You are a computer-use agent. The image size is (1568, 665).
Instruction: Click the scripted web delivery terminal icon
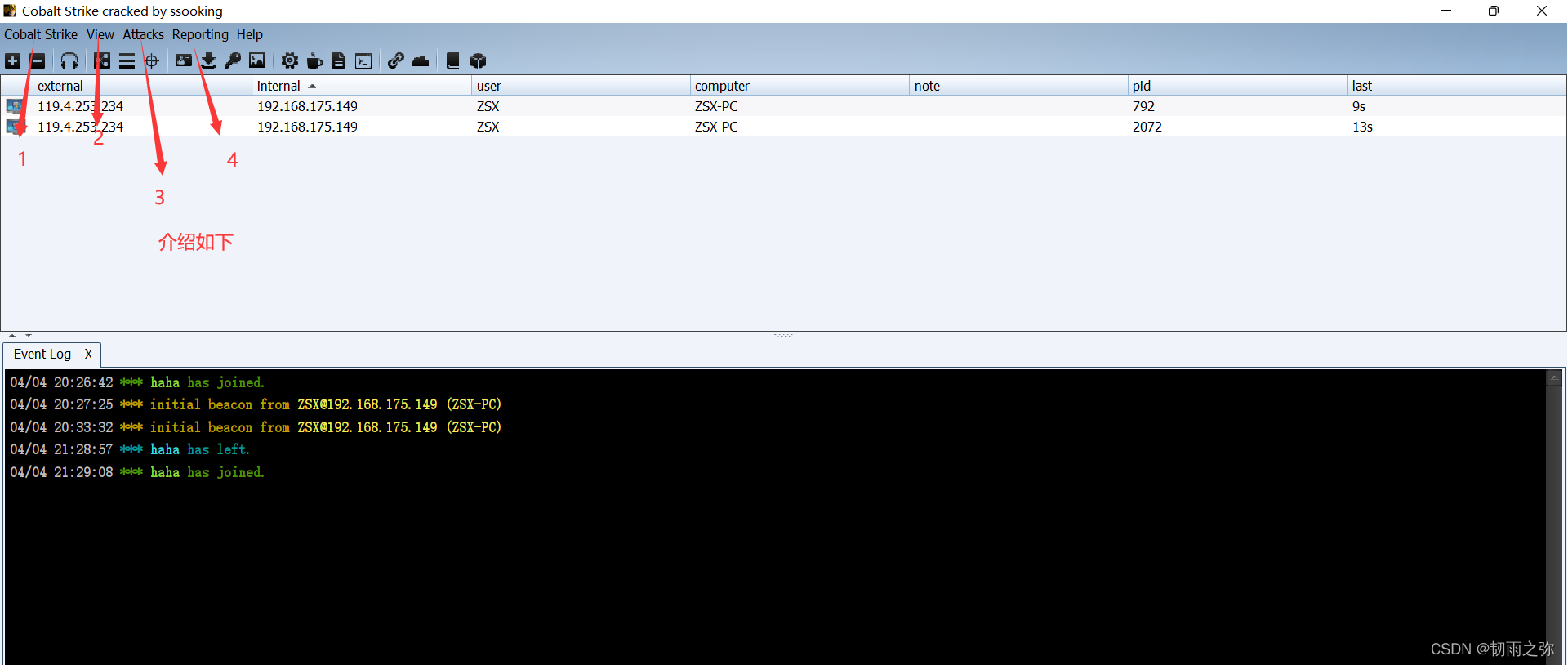(x=363, y=61)
